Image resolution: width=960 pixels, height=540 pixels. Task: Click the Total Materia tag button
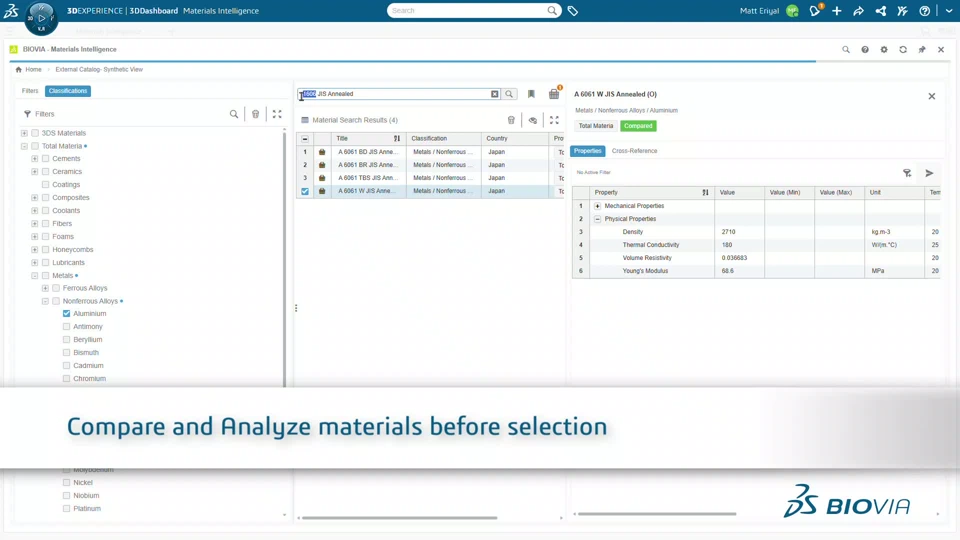tap(596, 126)
